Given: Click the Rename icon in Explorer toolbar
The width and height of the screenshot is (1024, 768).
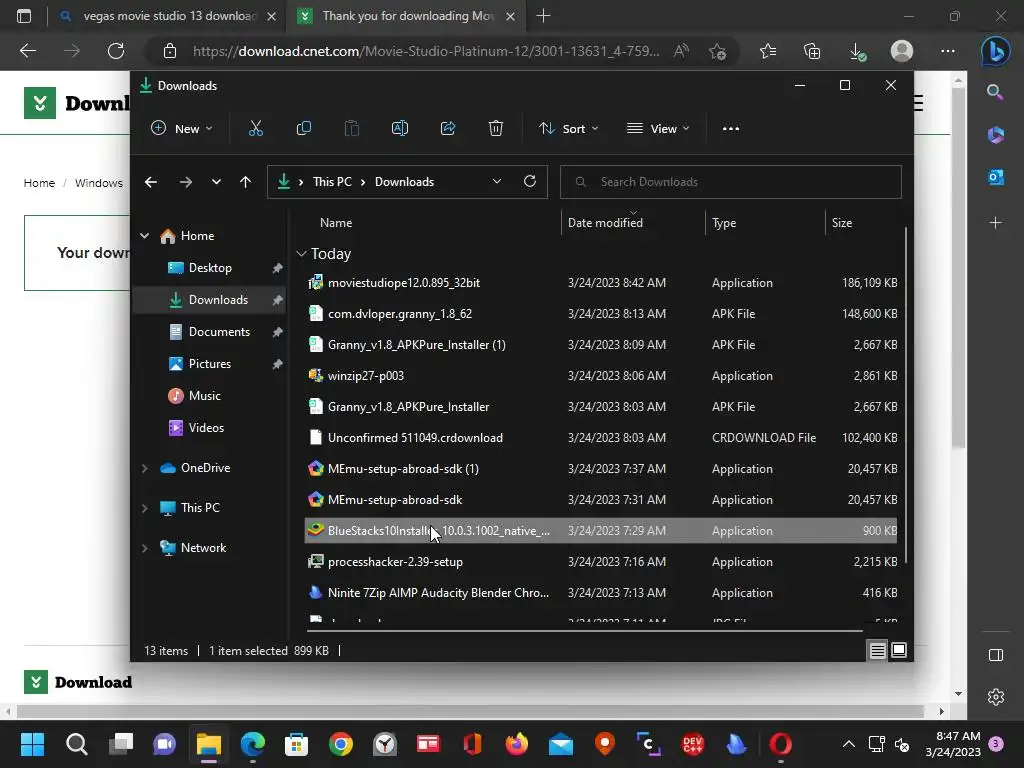Looking at the screenshot, I should [400, 129].
